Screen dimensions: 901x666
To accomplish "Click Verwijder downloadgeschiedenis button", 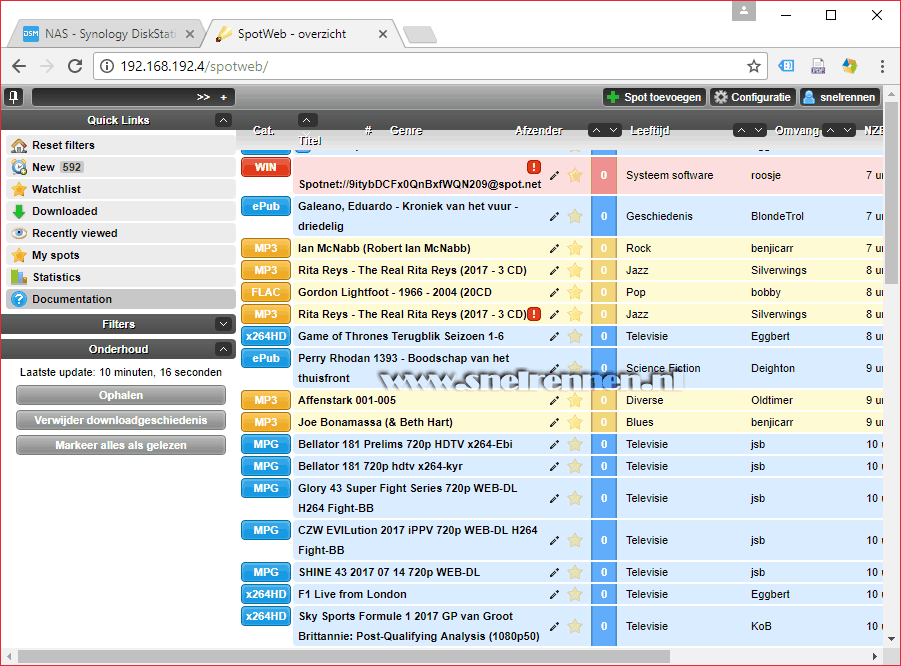I will 121,421.
